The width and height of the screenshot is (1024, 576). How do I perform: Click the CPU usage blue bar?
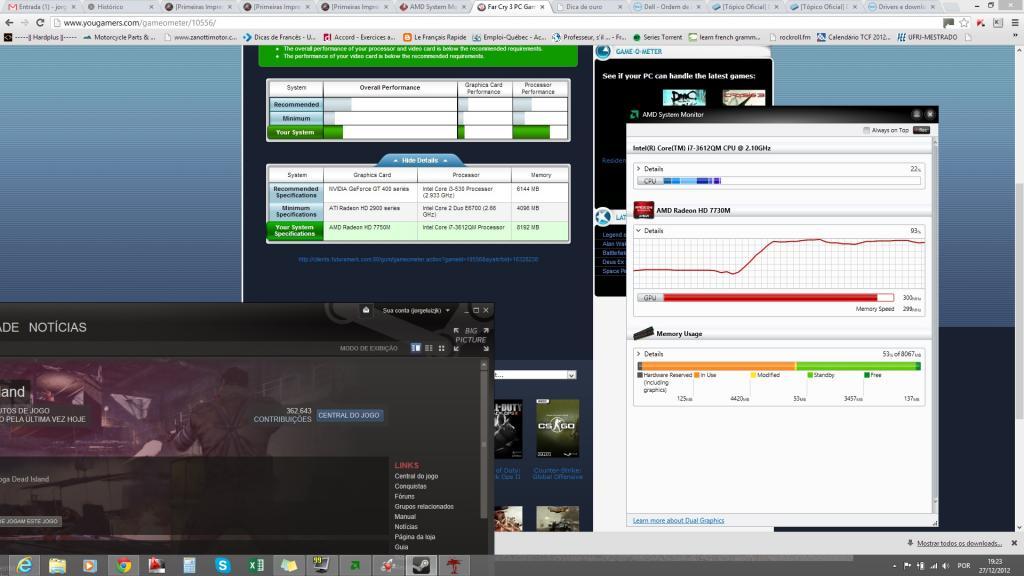792,181
